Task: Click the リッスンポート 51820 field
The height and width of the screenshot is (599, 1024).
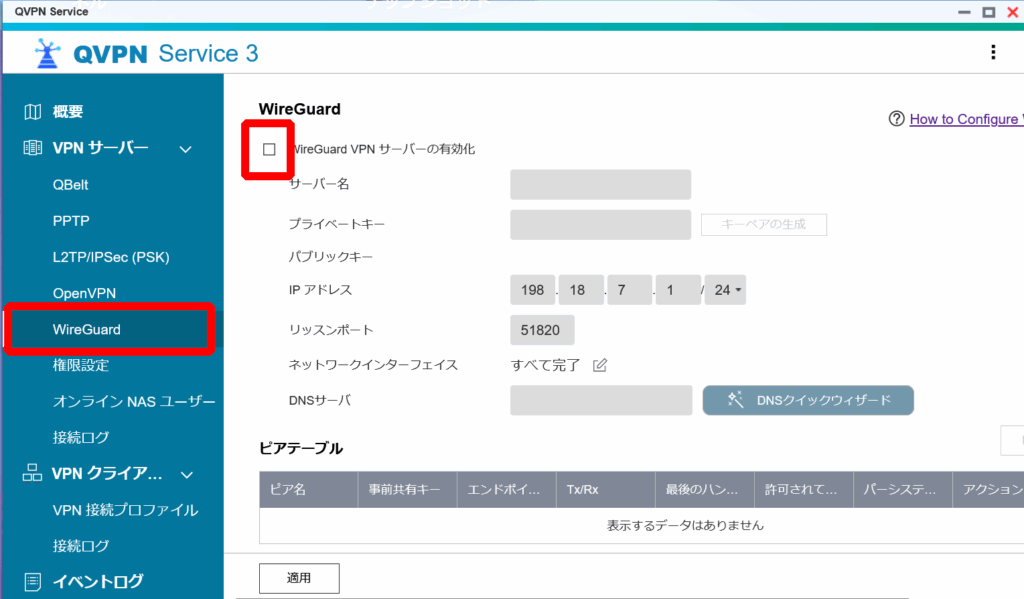Action: pyautogui.click(x=542, y=330)
